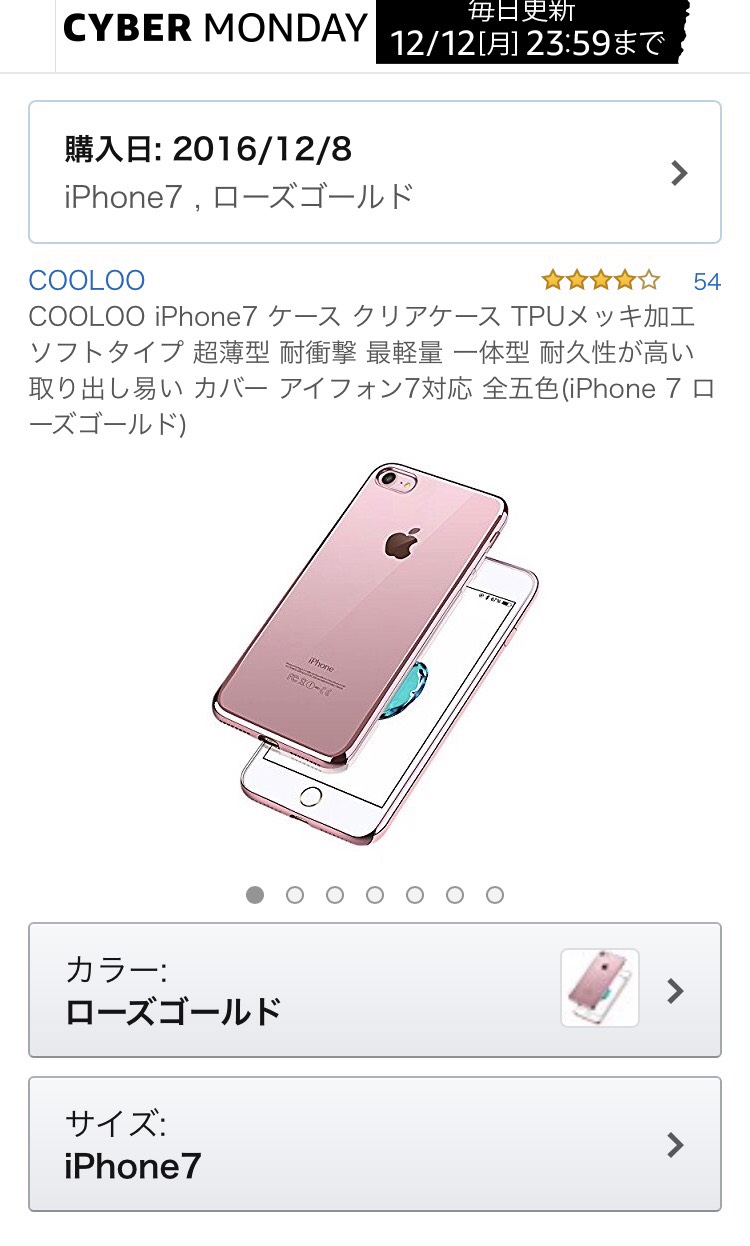Select the first image pagination dot

tap(255, 895)
